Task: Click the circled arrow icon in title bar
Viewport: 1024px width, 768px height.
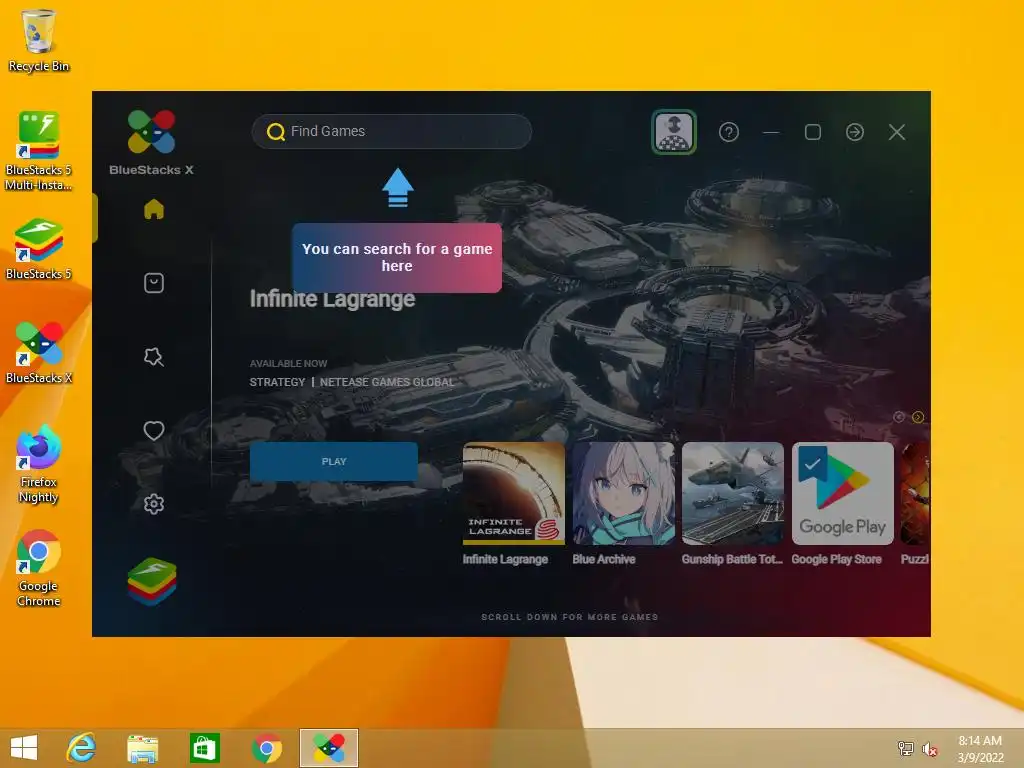Action: tap(854, 132)
